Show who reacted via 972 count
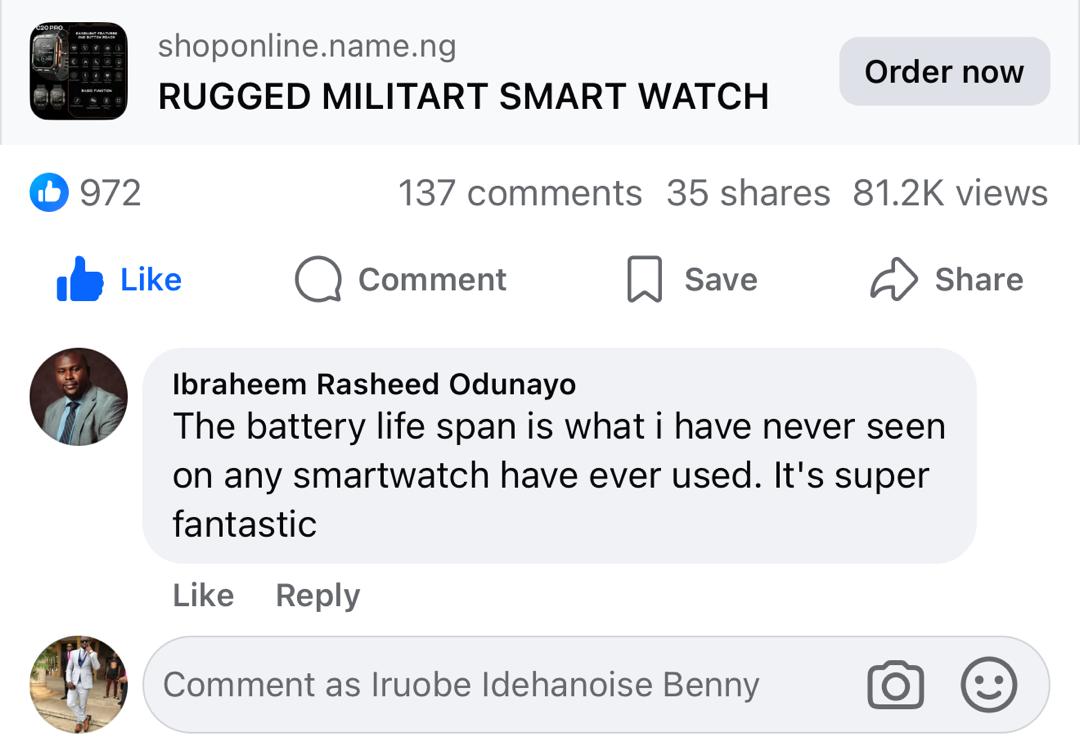The image size is (1080, 753). 110,193
